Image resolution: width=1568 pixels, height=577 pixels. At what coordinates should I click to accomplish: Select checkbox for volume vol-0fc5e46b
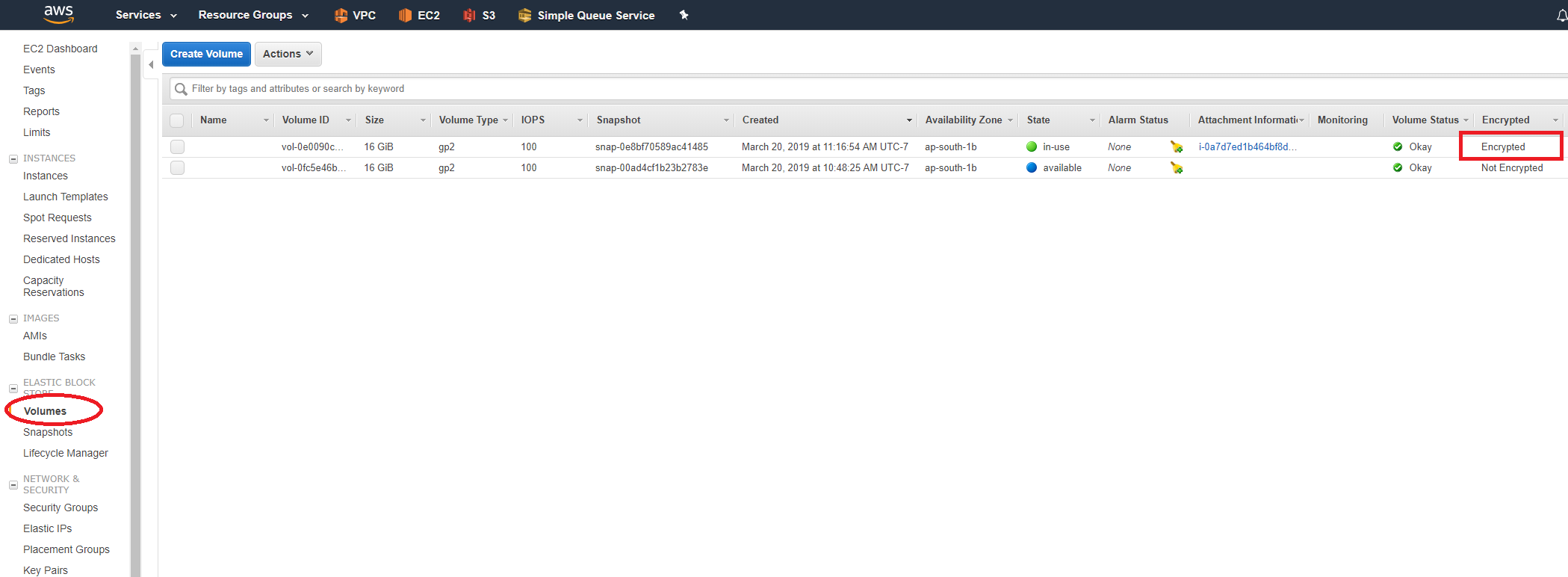(x=177, y=167)
